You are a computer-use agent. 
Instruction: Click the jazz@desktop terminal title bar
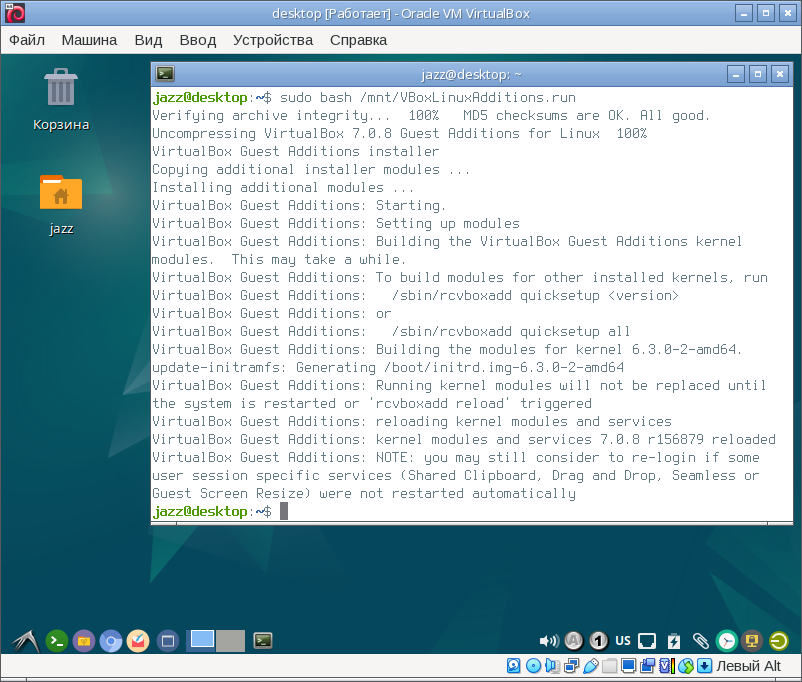click(471, 75)
